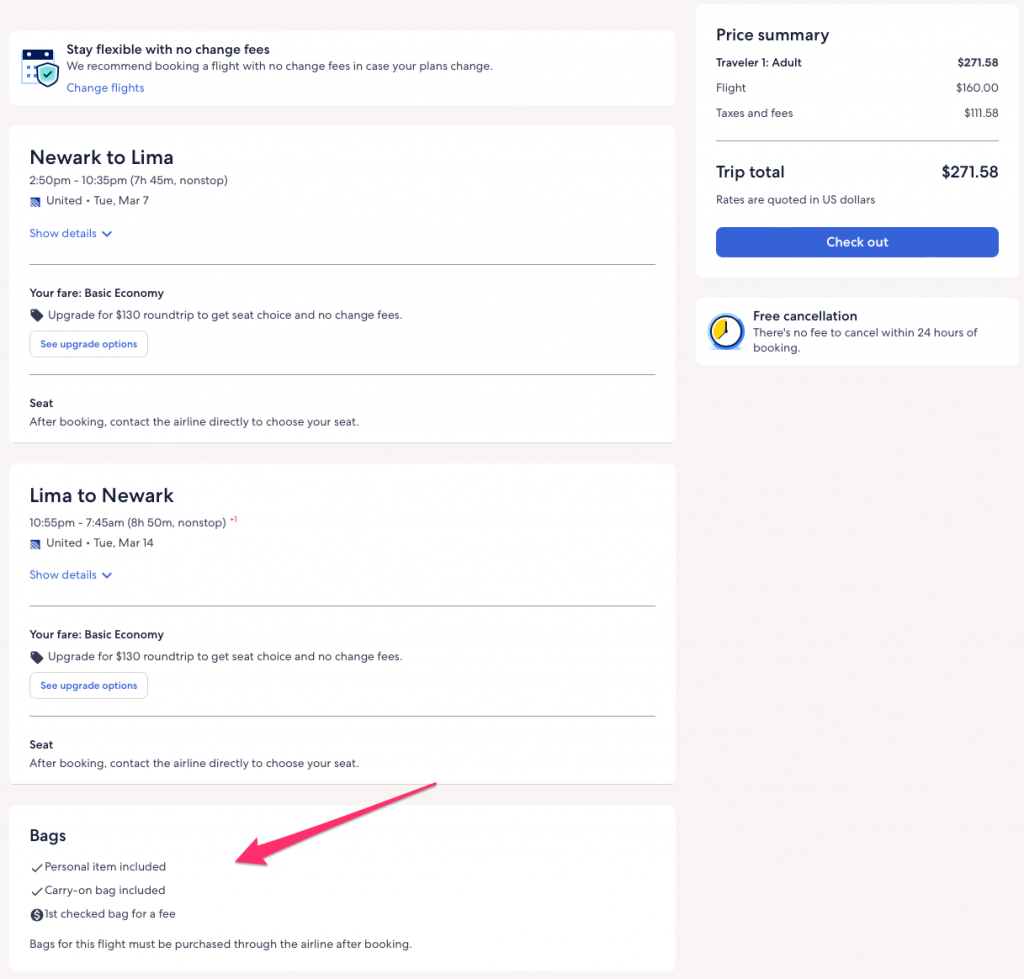Expand Show details for Lima to Newark flight
This screenshot has height=979, width=1024.
(x=70, y=575)
